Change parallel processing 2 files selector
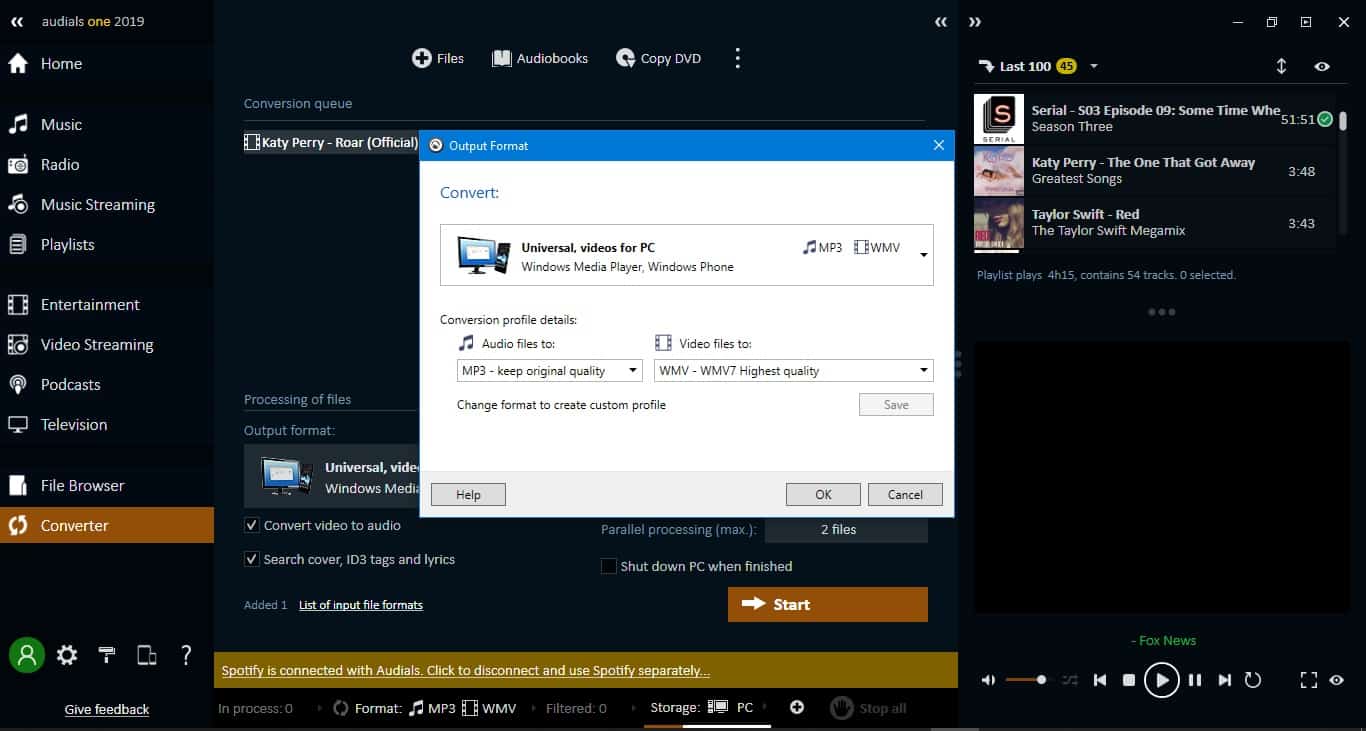This screenshot has height=731, width=1366. coord(846,530)
